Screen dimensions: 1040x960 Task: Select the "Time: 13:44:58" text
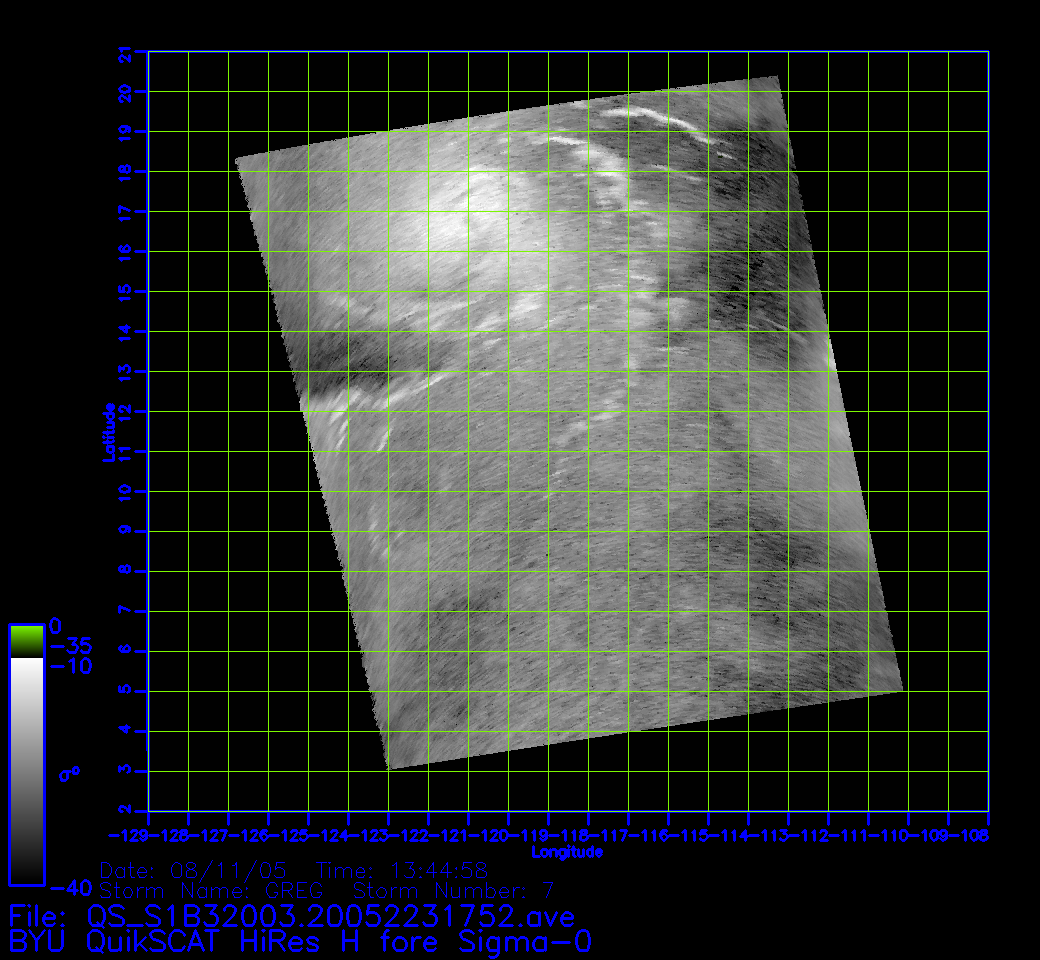(401, 871)
